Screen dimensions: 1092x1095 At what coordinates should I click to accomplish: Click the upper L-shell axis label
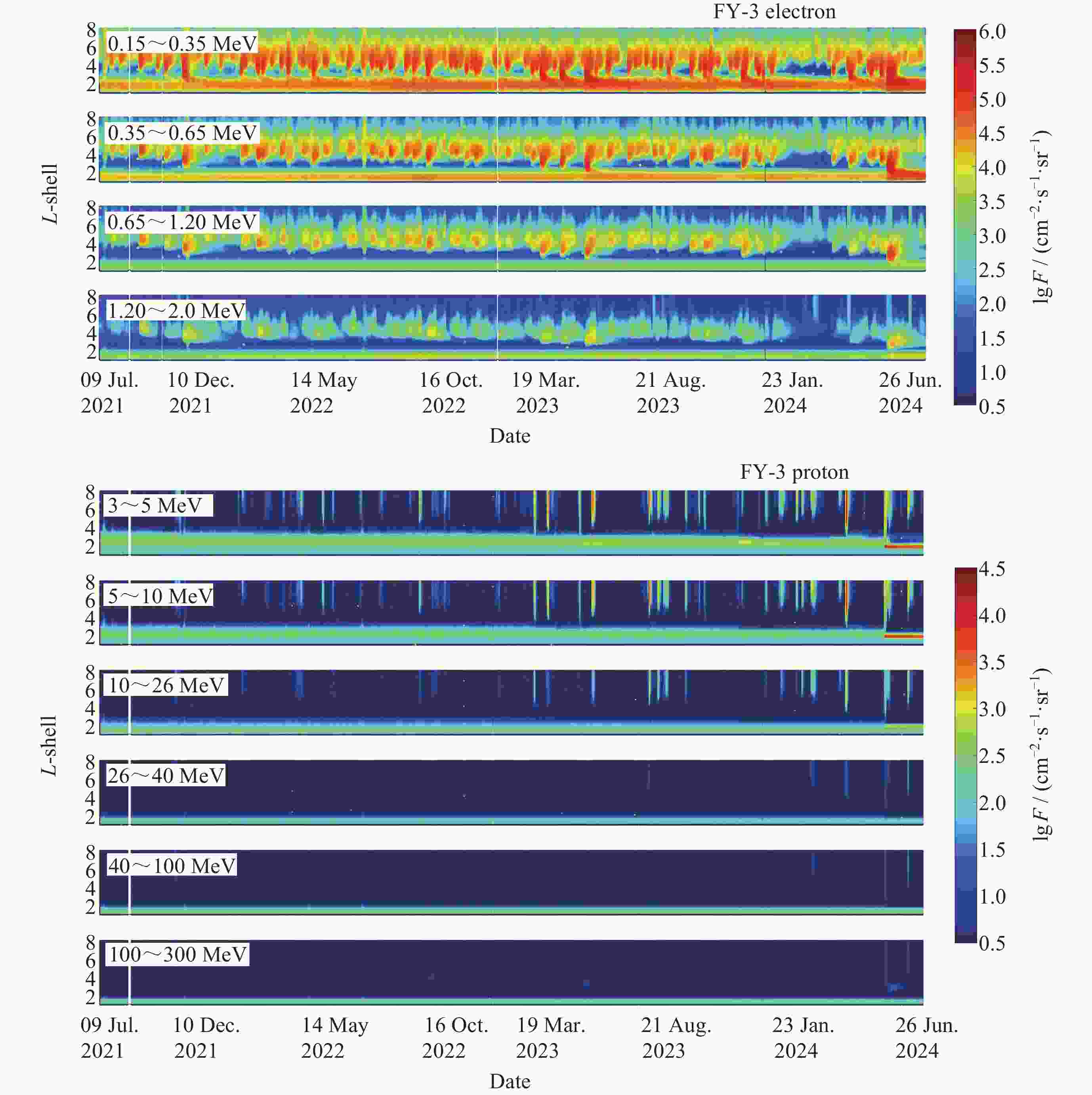(x=50, y=195)
